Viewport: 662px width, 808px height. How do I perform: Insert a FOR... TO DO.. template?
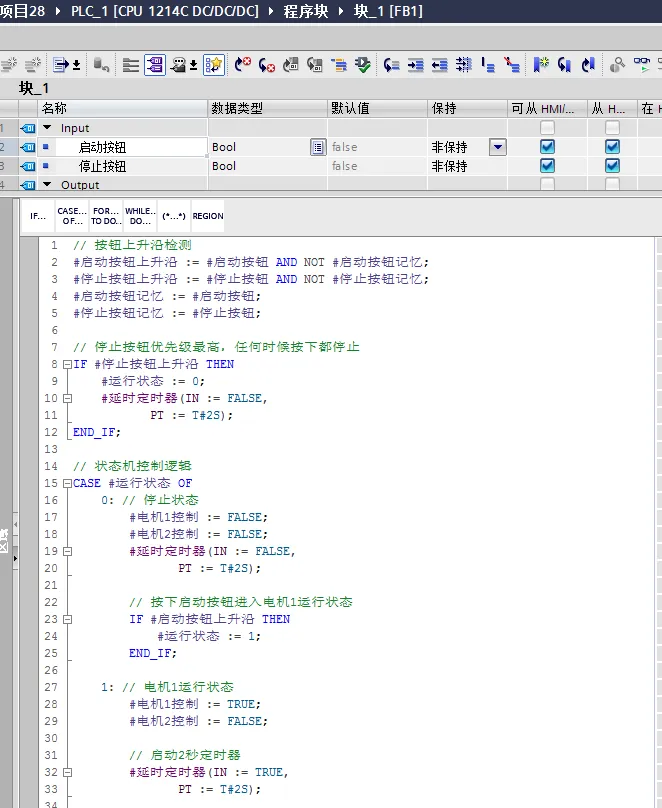tap(106, 216)
